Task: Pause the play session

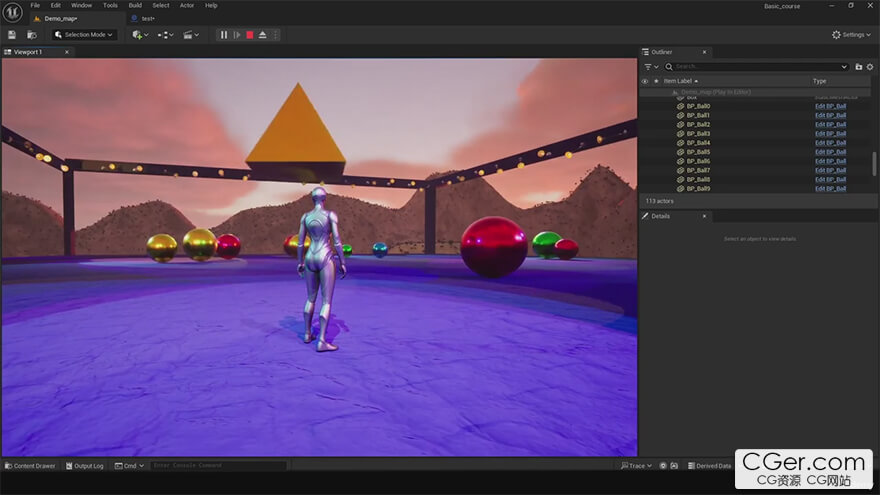Action: coord(224,35)
